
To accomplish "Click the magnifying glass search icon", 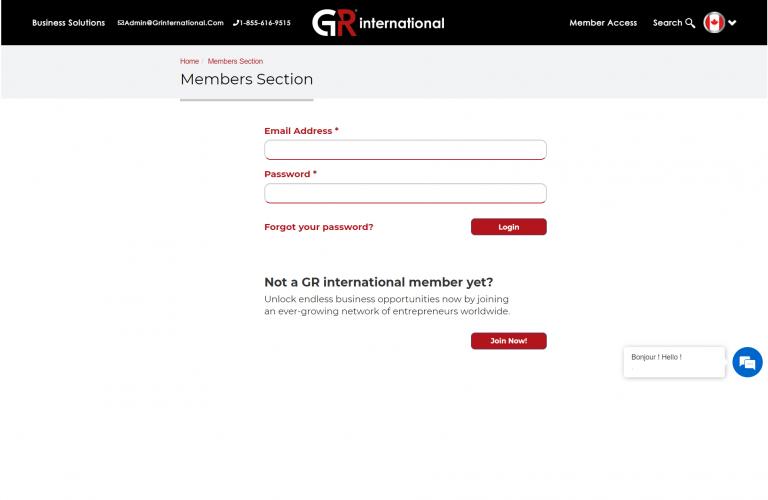I will pyautogui.click(x=690, y=23).
